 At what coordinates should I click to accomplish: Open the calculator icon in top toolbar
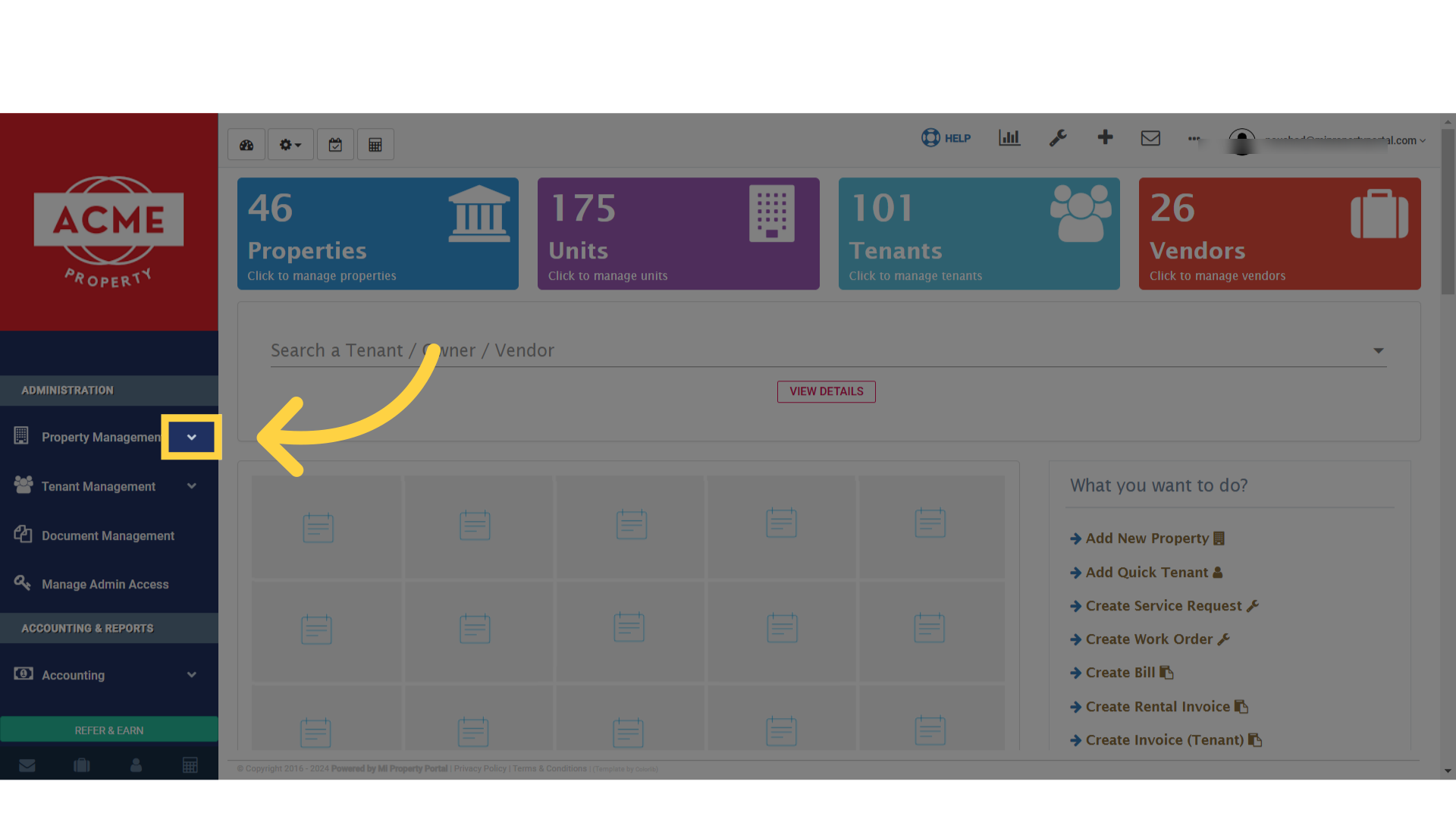pos(375,145)
